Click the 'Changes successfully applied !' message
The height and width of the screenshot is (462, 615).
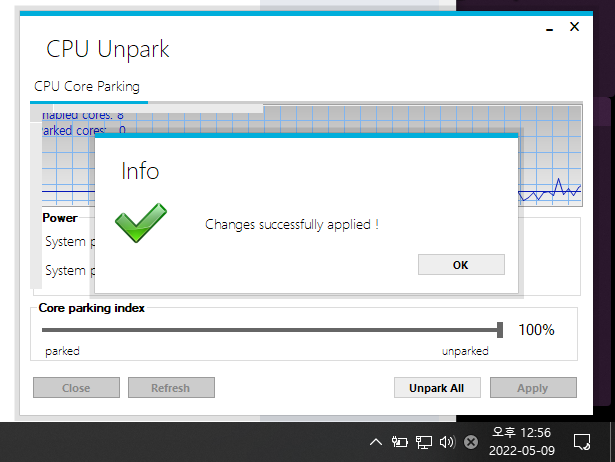tap(292, 225)
